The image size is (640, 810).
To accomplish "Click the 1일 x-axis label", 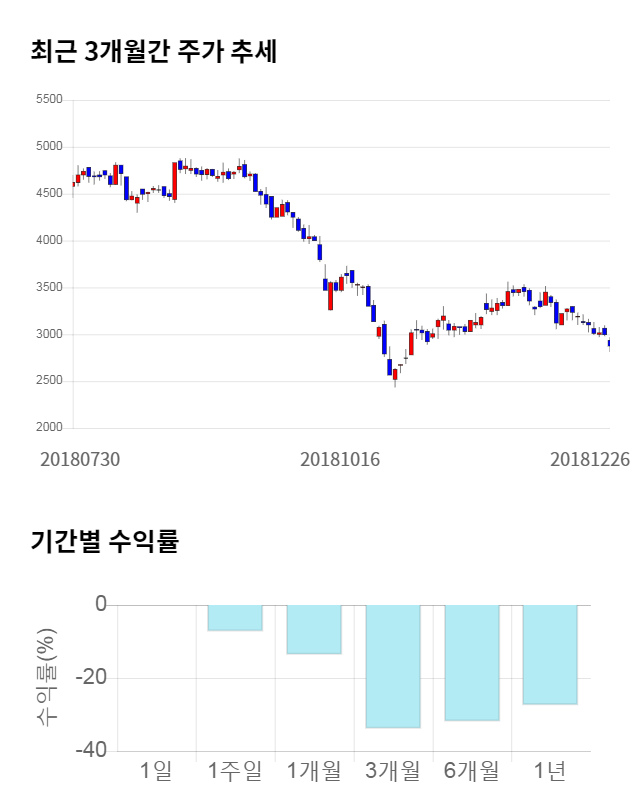I will click(156, 771).
